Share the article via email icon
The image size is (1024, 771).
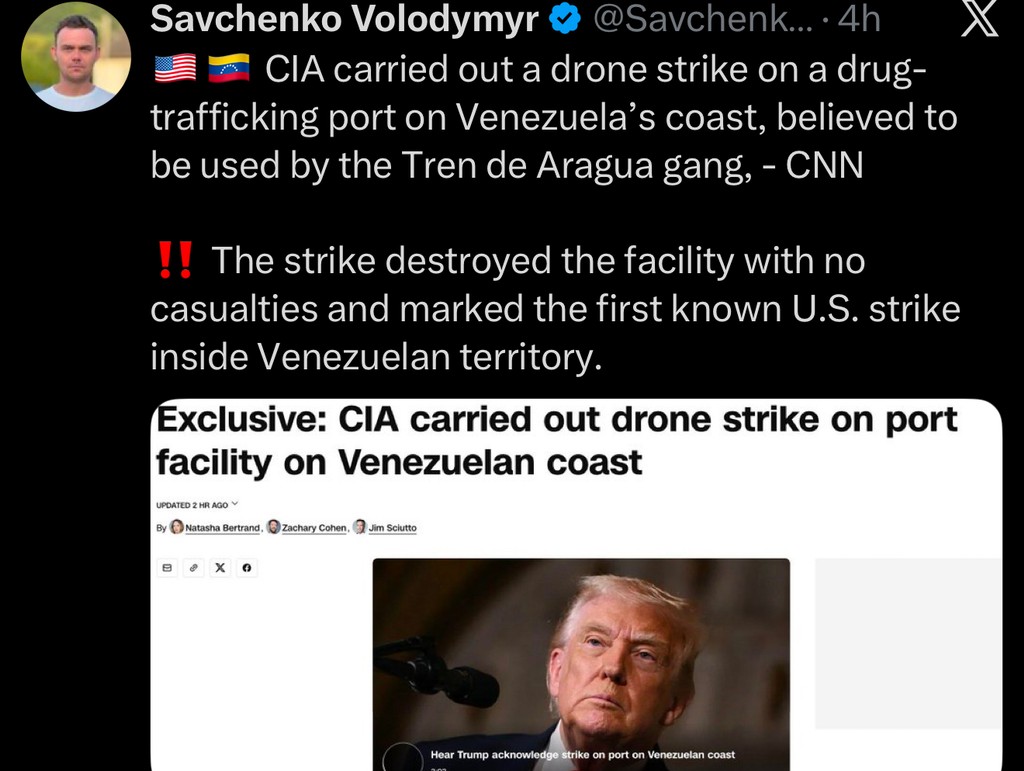167,568
